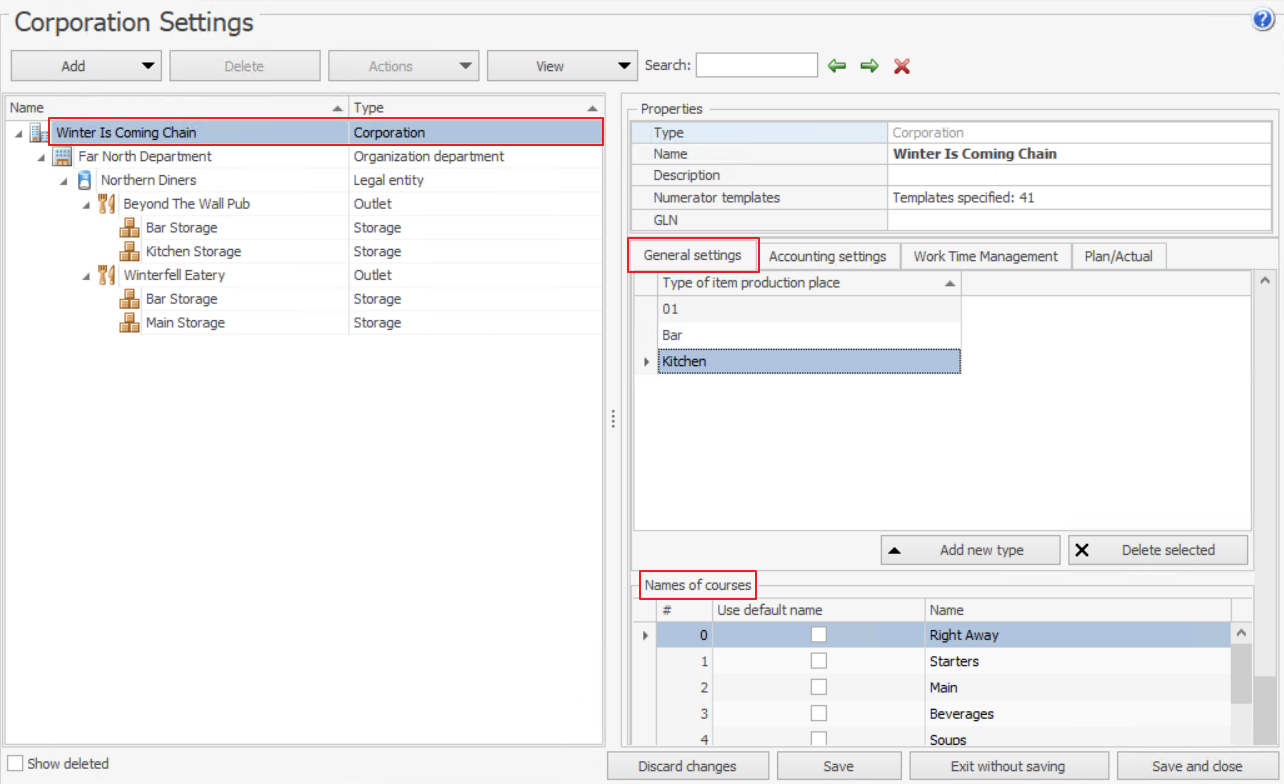1284x784 pixels.
Task: Click the Northern Diners legal entity icon
Action: point(85,180)
